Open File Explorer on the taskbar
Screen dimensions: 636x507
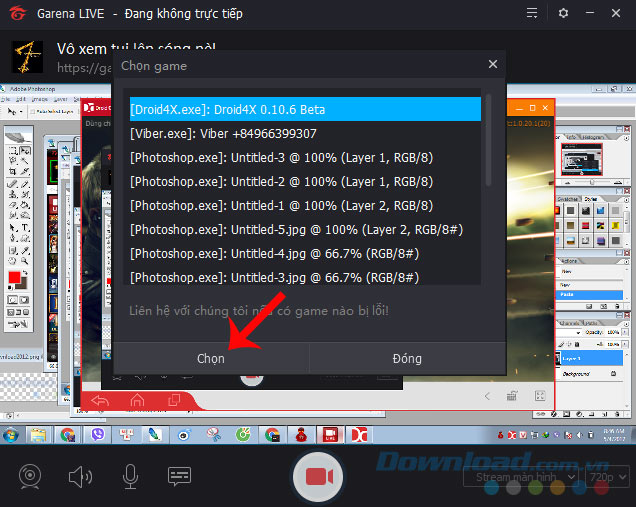[39, 435]
